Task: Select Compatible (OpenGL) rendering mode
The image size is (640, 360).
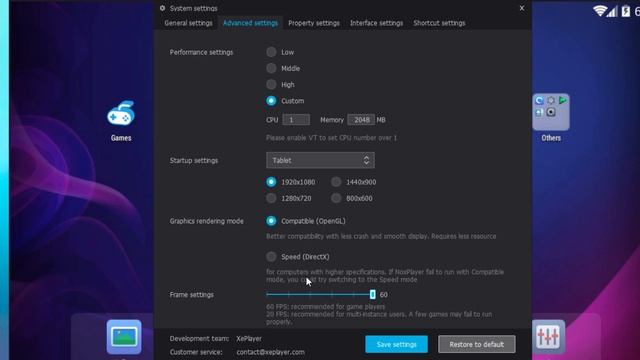Action: [x=271, y=221]
